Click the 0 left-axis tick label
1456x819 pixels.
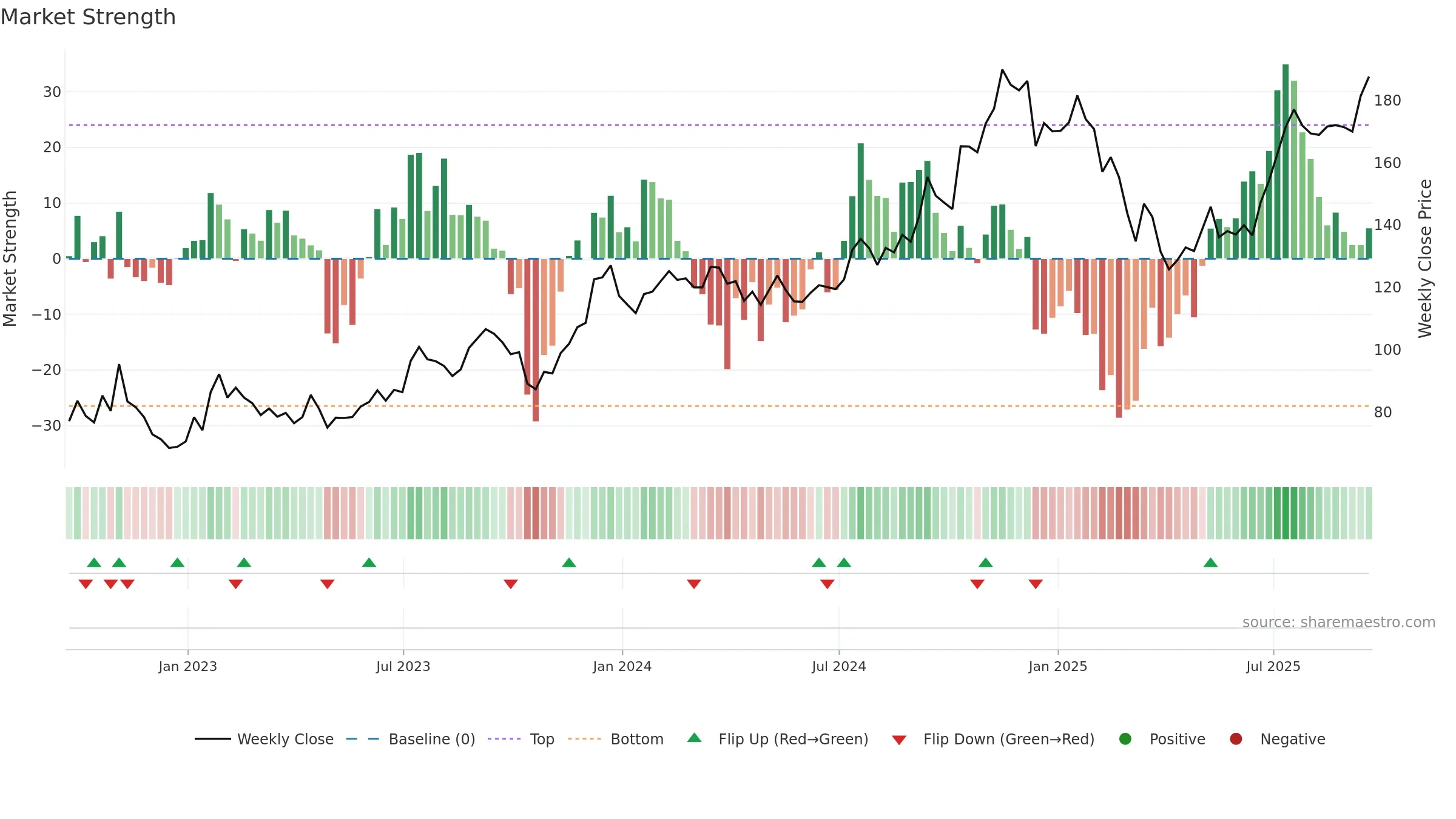click(57, 259)
